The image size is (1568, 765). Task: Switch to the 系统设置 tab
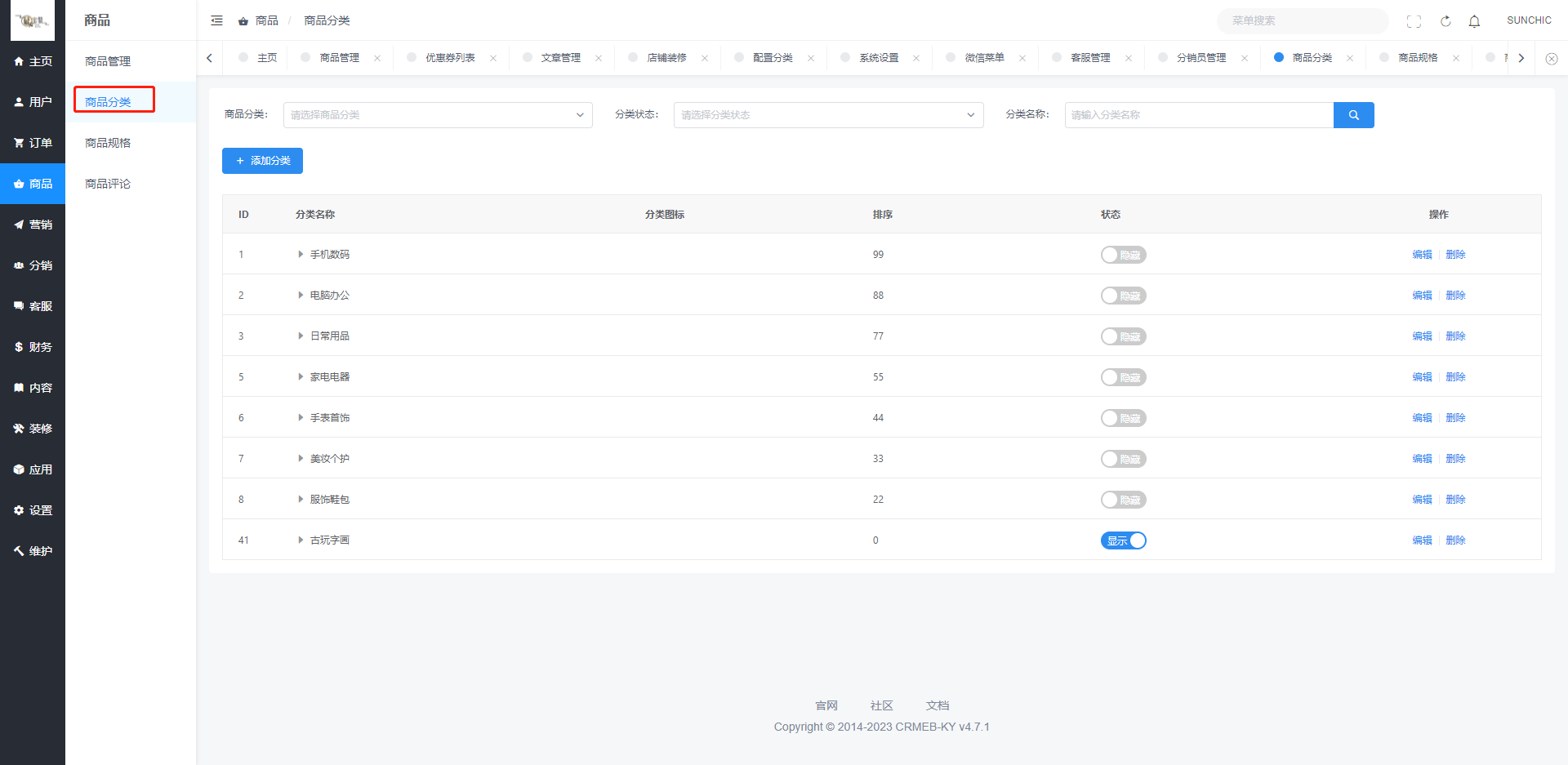coord(879,58)
